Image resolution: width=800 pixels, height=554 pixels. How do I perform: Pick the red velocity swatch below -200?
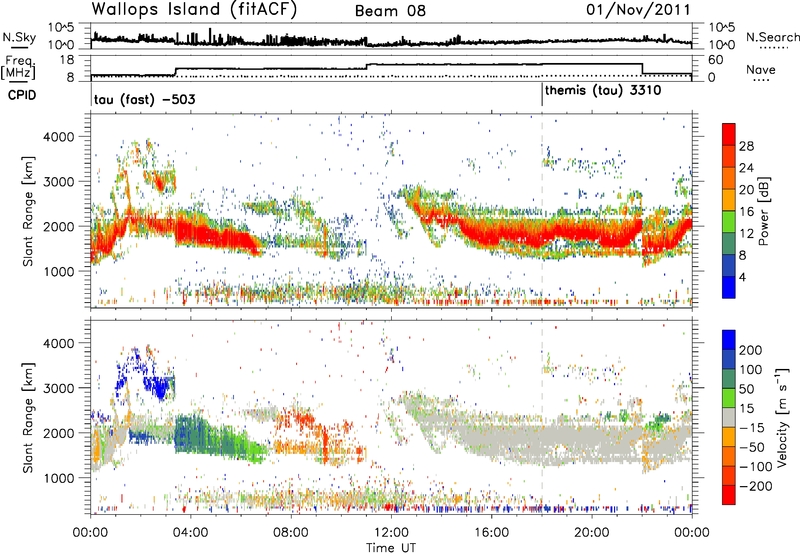[x=729, y=495]
